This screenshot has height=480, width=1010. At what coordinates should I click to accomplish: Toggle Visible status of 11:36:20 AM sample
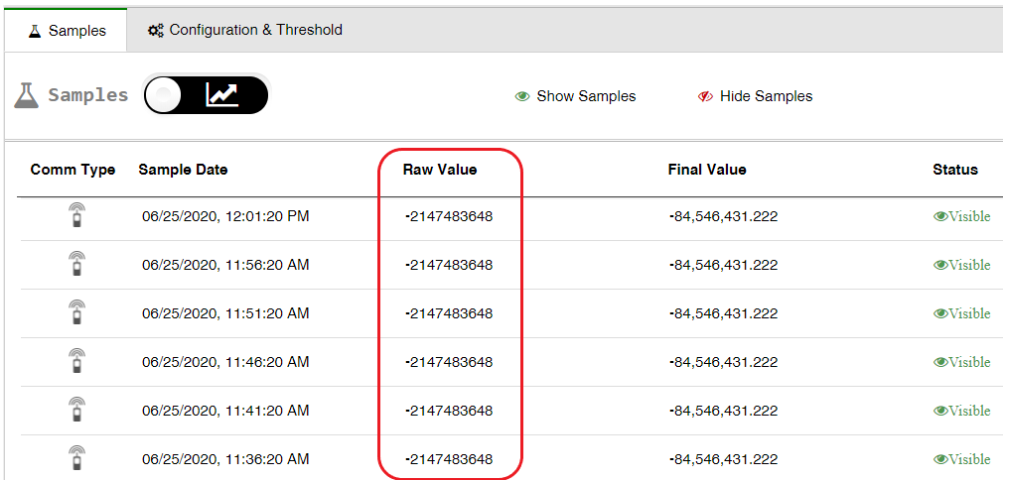[962, 459]
